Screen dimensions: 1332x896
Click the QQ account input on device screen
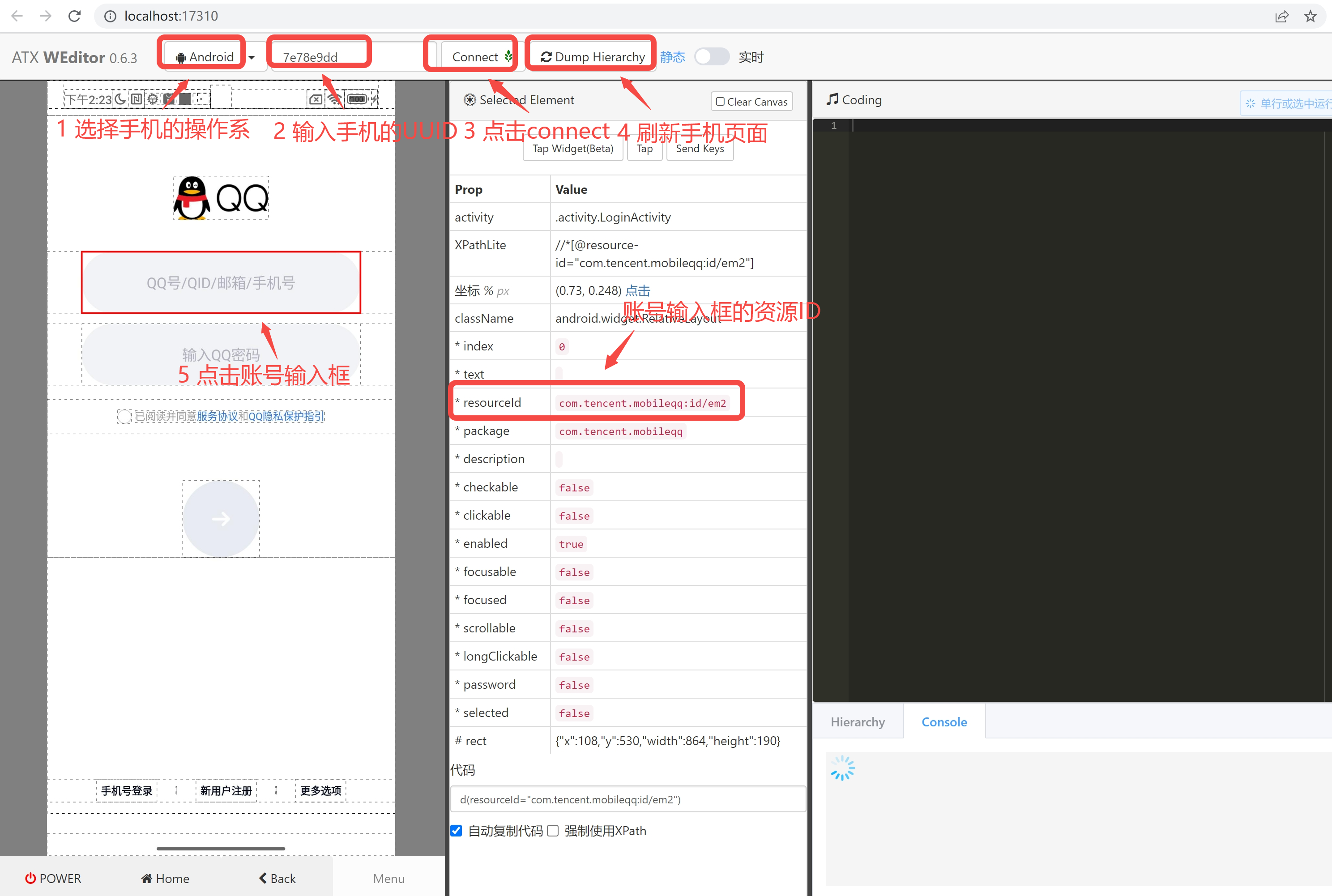click(x=221, y=283)
